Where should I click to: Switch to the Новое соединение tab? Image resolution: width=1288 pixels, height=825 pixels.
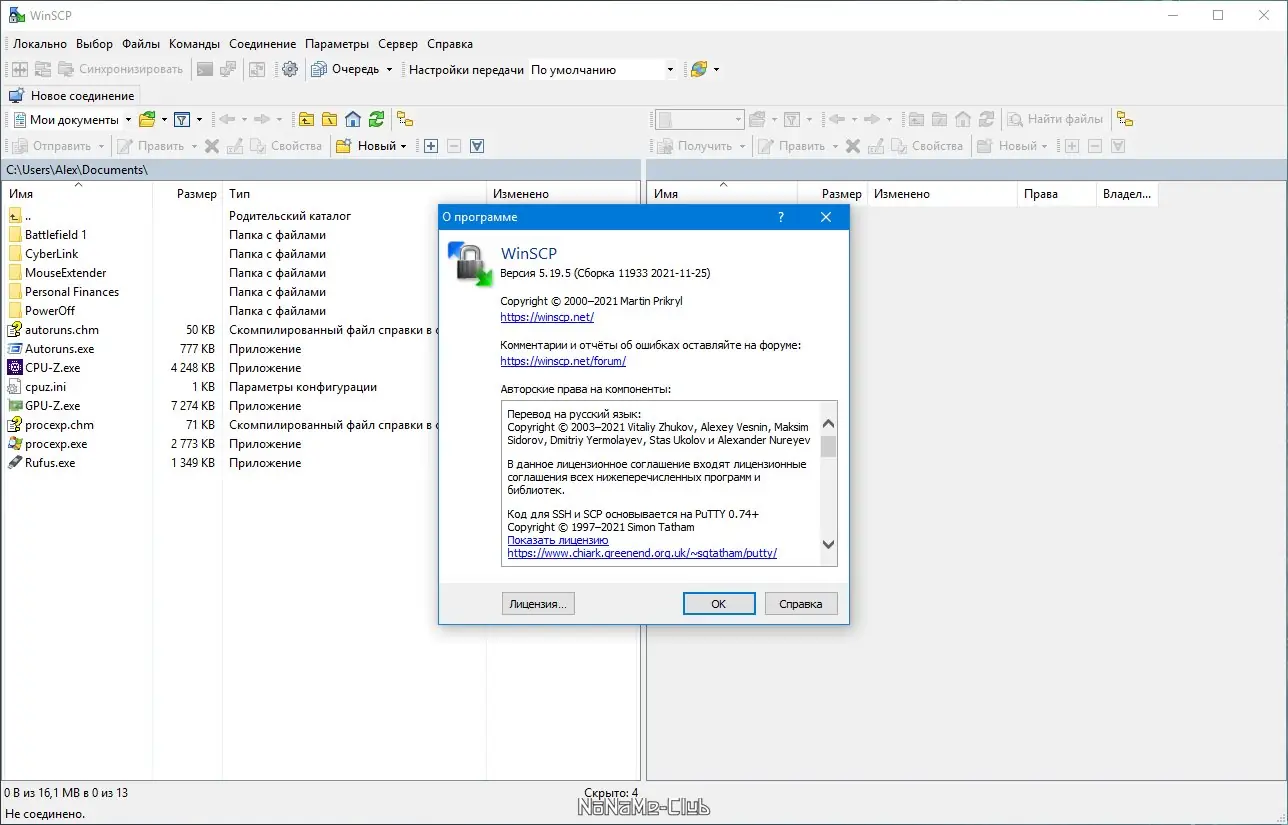point(72,96)
